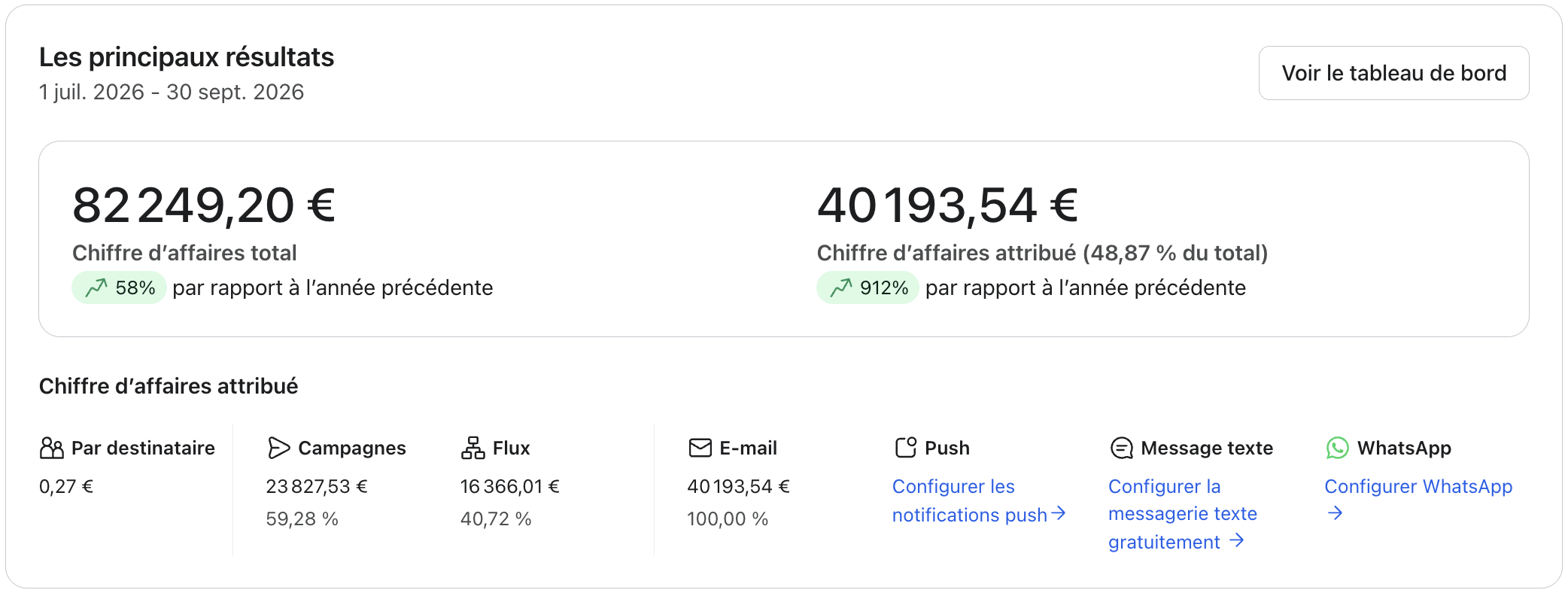
Task: Click the trend arrow beside 912%
Action: pos(841,287)
